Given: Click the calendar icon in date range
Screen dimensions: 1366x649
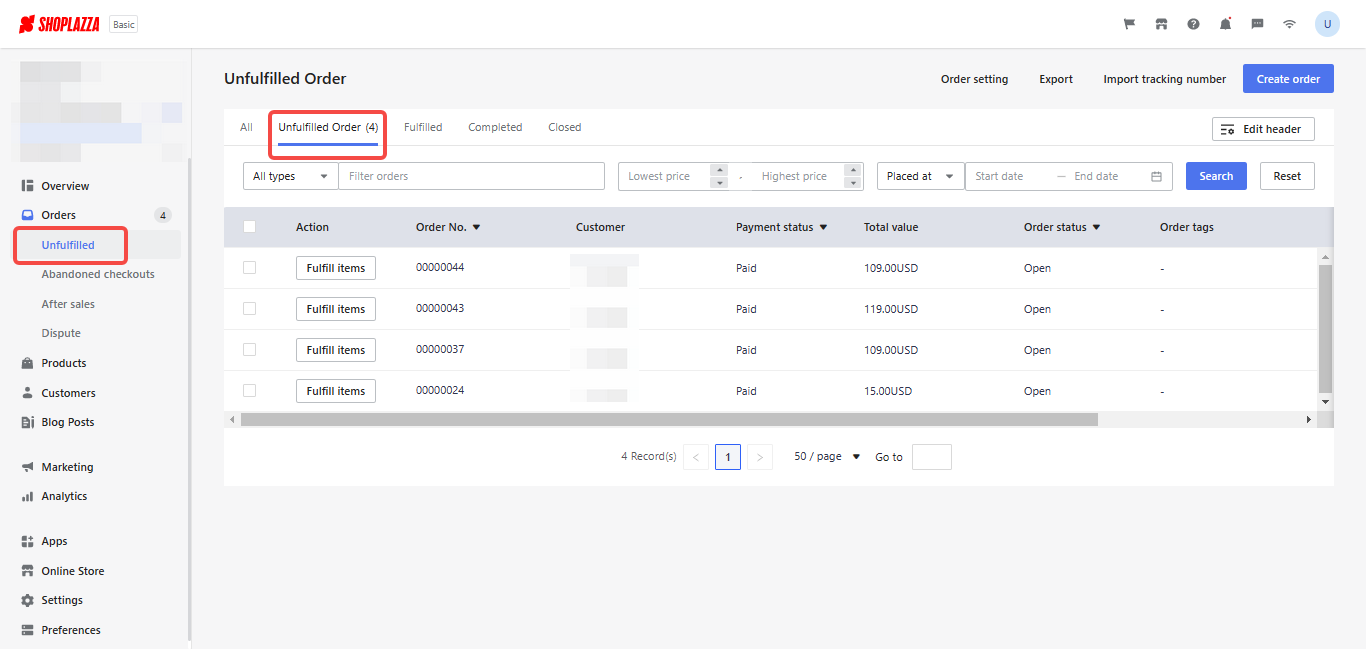Looking at the screenshot, I should pos(1156,176).
